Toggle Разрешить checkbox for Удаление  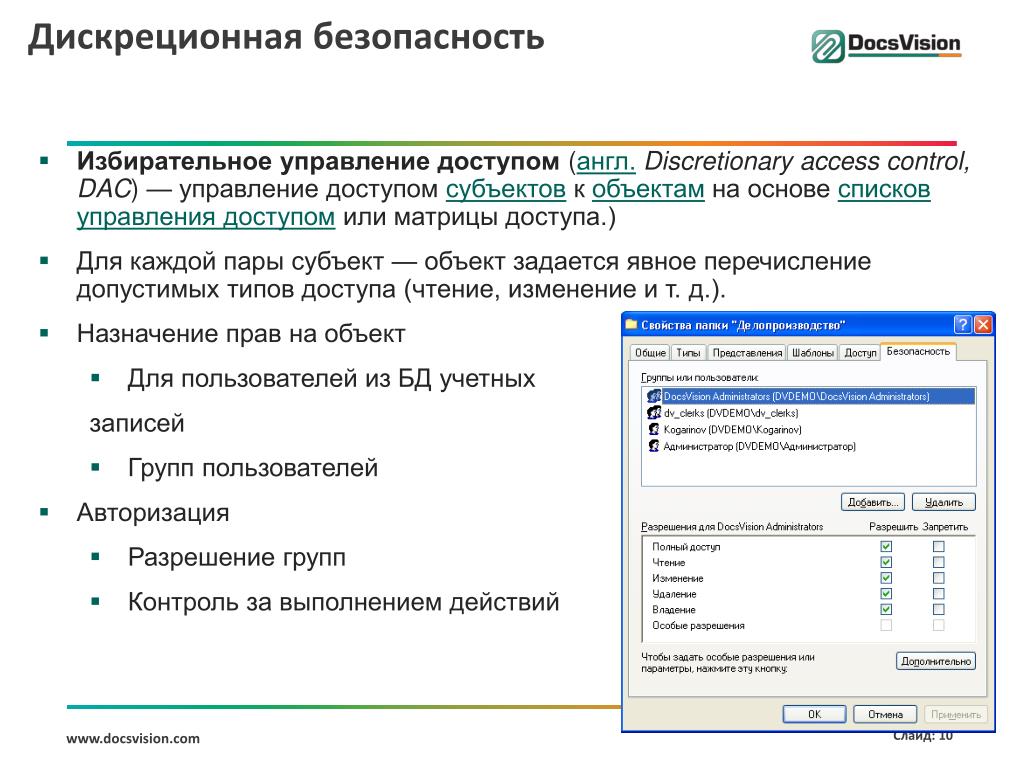click(886, 594)
